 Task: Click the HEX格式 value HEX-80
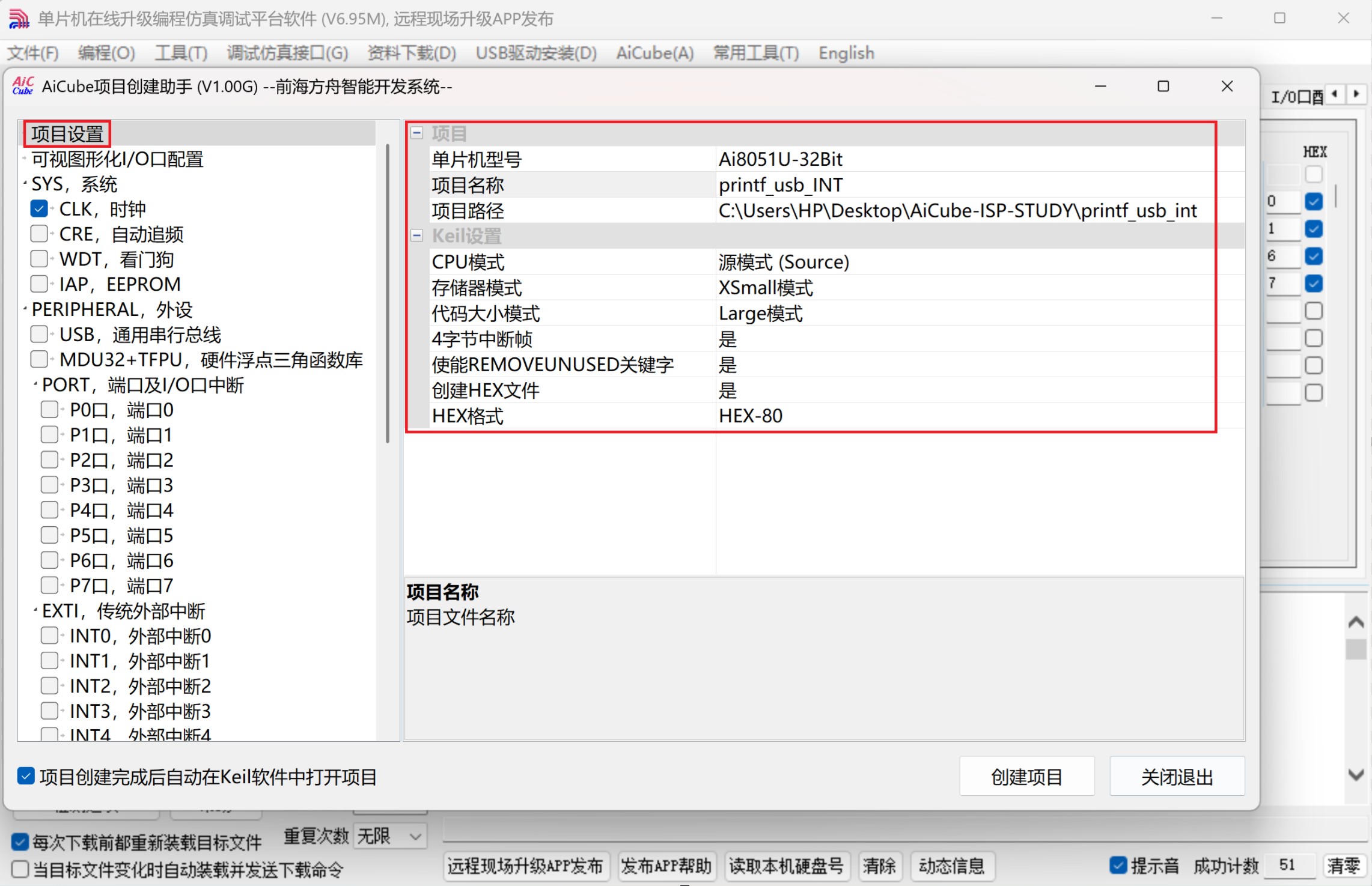(x=979, y=415)
